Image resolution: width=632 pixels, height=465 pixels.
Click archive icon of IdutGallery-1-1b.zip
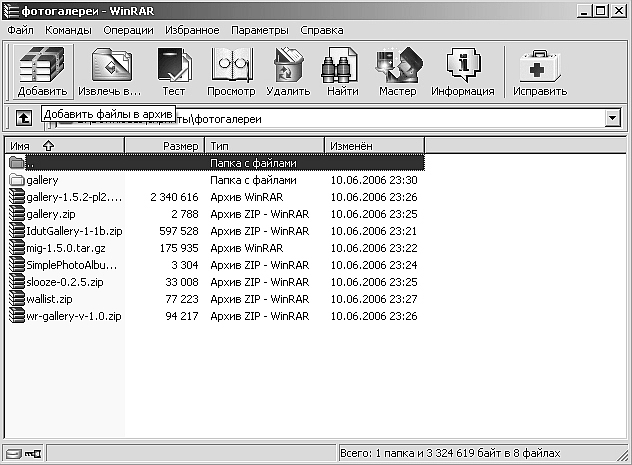click(x=17, y=230)
